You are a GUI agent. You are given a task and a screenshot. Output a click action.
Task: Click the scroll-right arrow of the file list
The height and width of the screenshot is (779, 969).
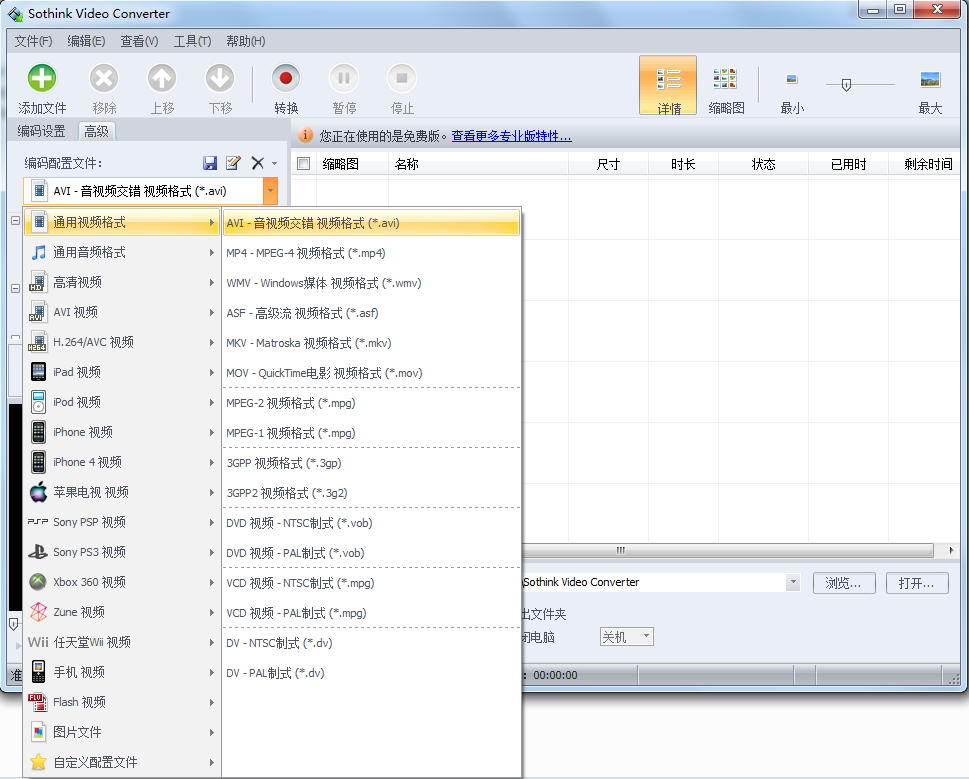click(x=950, y=550)
